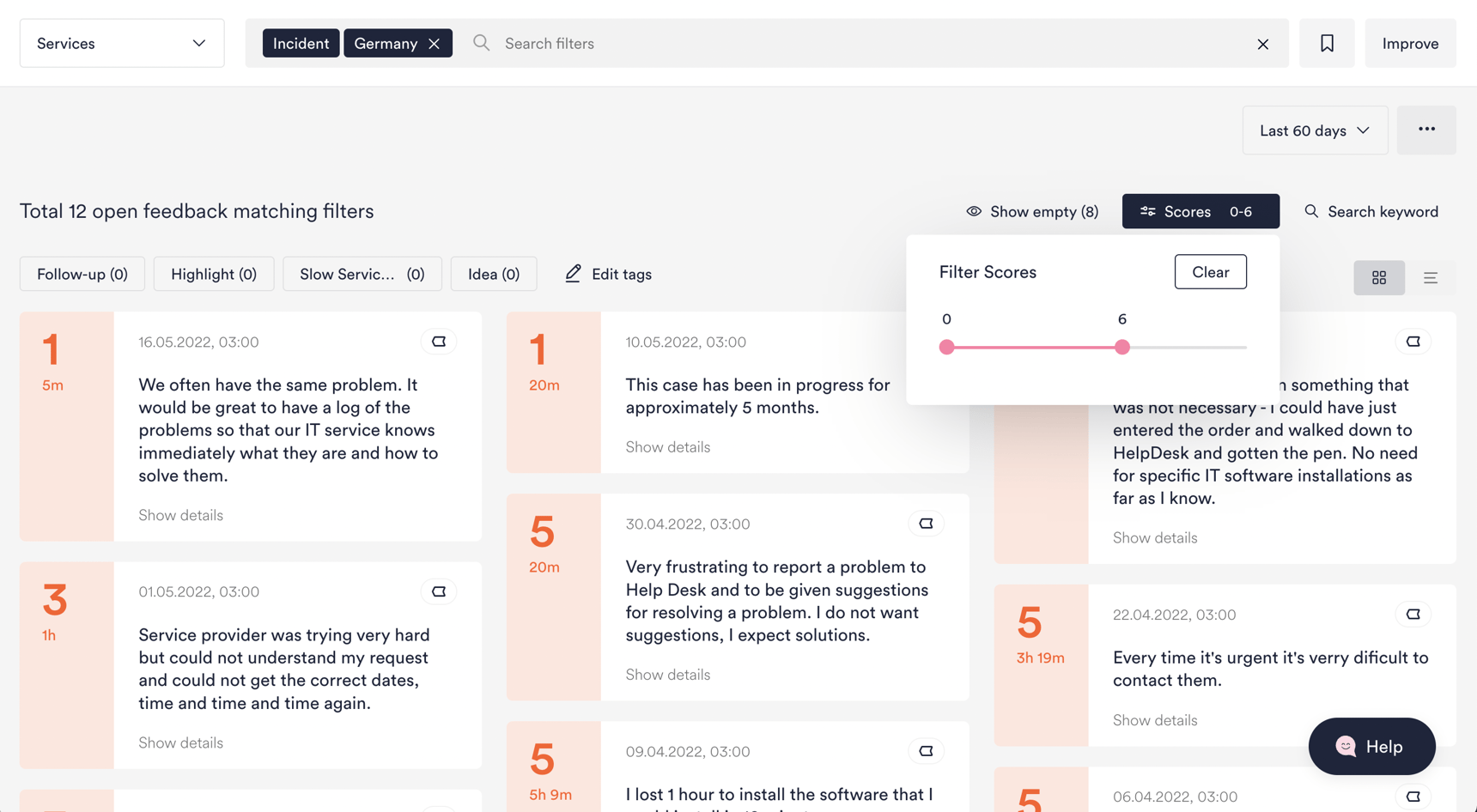Expand the Last 60 days date range selector
This screenshot has height=812, width=1477.
(1314, 130)
